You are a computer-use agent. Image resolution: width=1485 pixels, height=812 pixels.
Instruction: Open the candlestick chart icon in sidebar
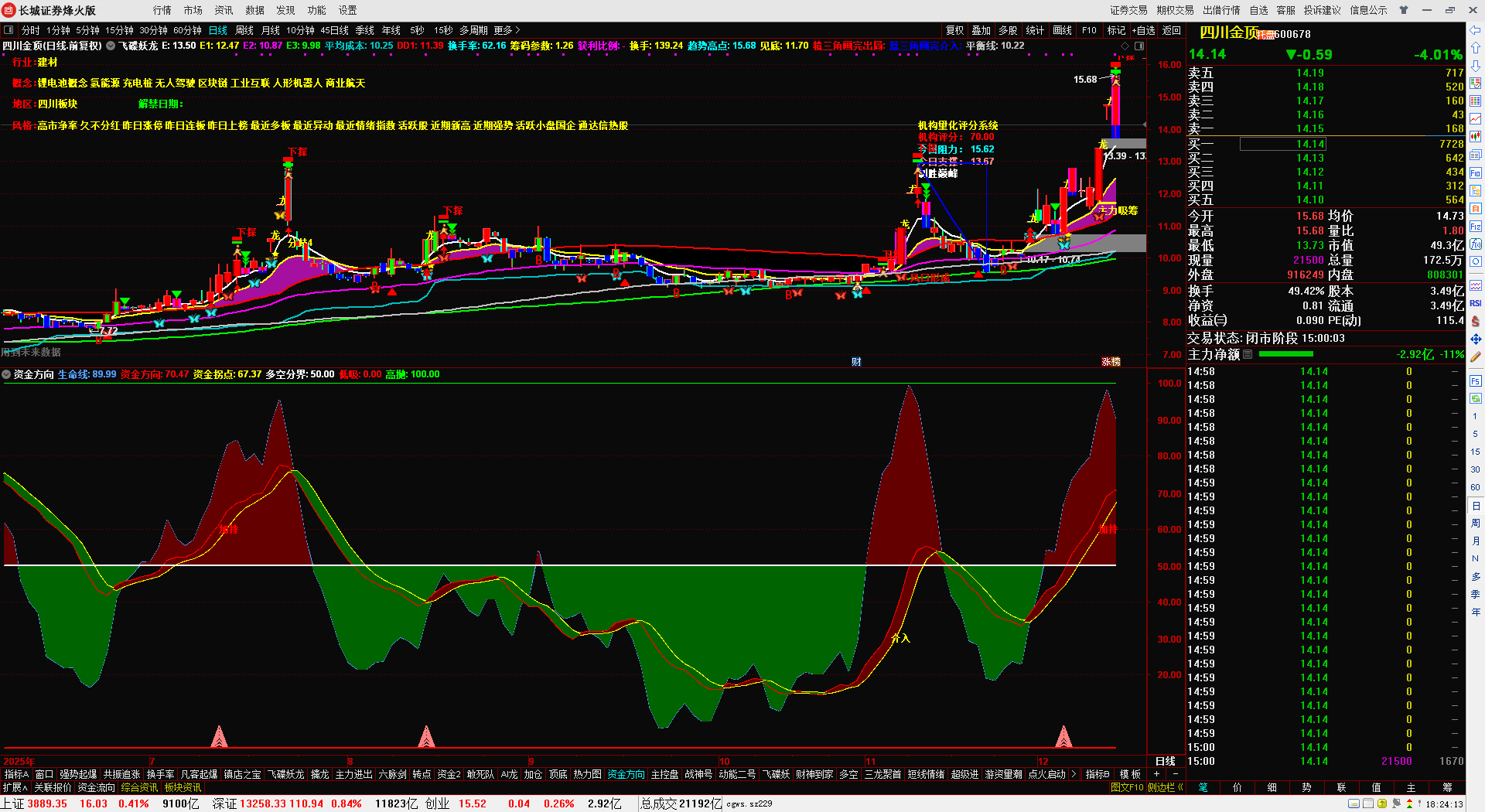point(1476,137)
